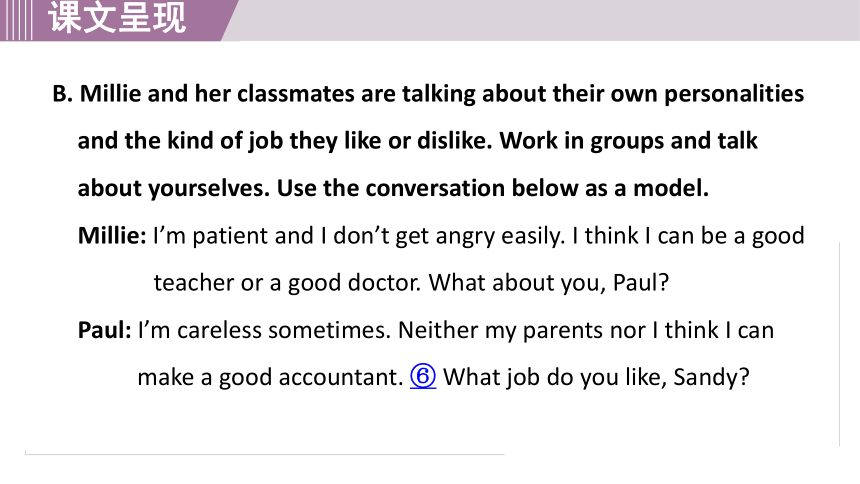Click the word 'personalities' in the instructions
The width and height of the screenshot is (860, 484).
[x=734, y=94]
